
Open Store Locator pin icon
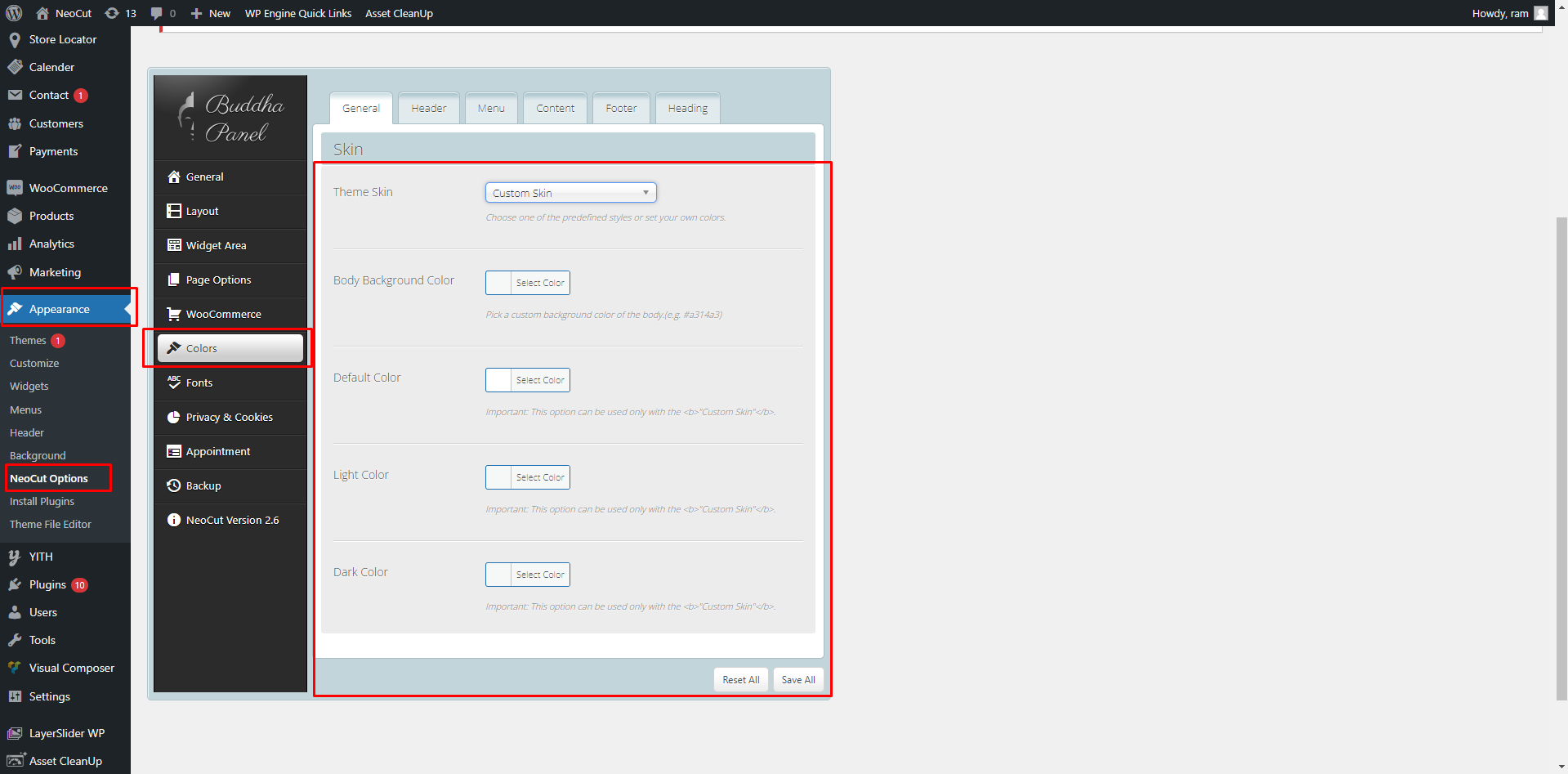[x=15, y=39]
